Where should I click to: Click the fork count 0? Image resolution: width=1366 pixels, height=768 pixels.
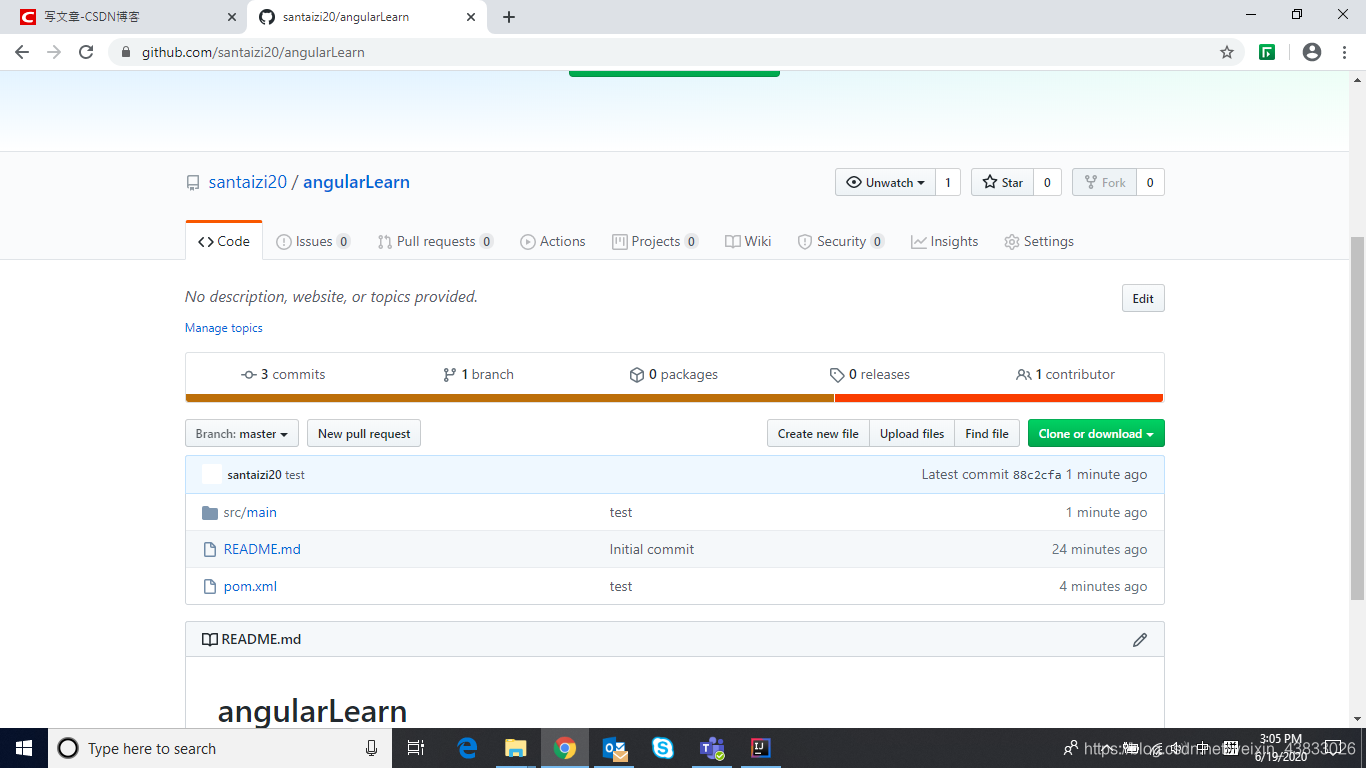click(x=1150, y=182)
